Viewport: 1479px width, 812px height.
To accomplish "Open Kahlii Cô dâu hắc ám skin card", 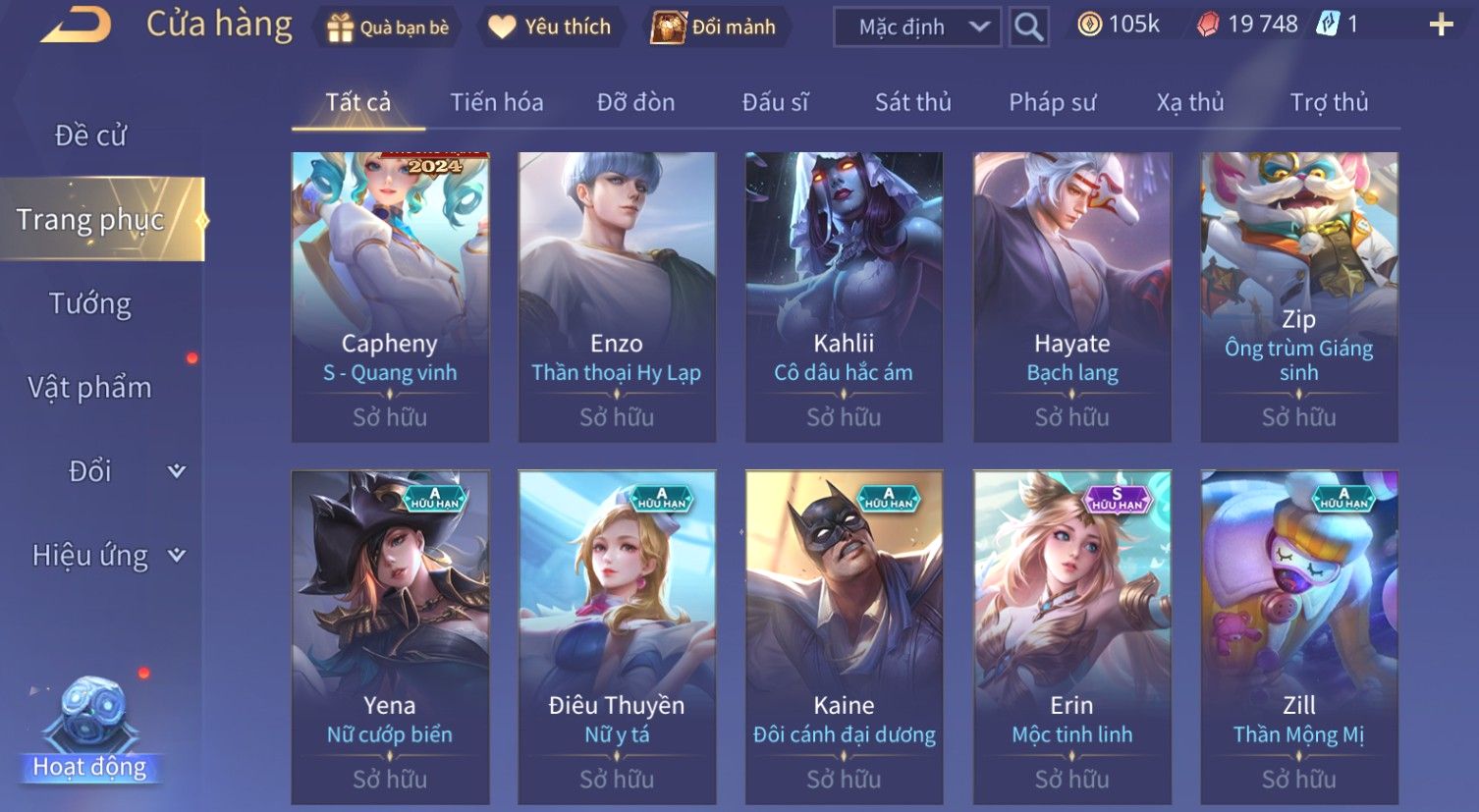I will click(844, 297).
